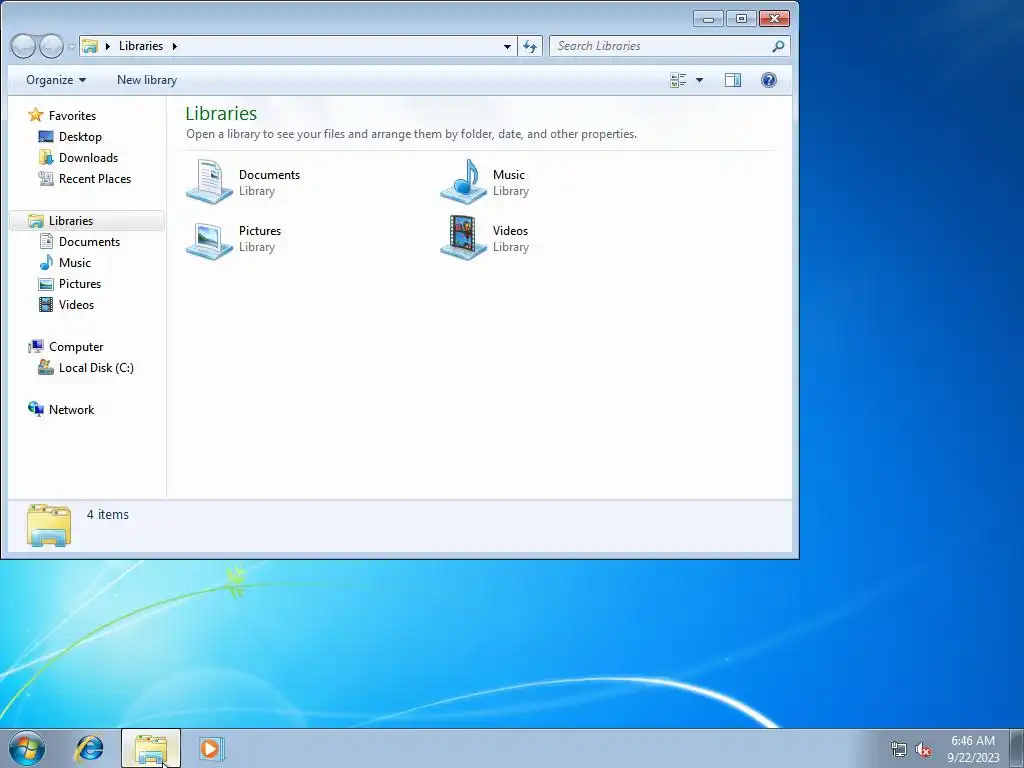Open the Music library large icon

tap(463, 182)
